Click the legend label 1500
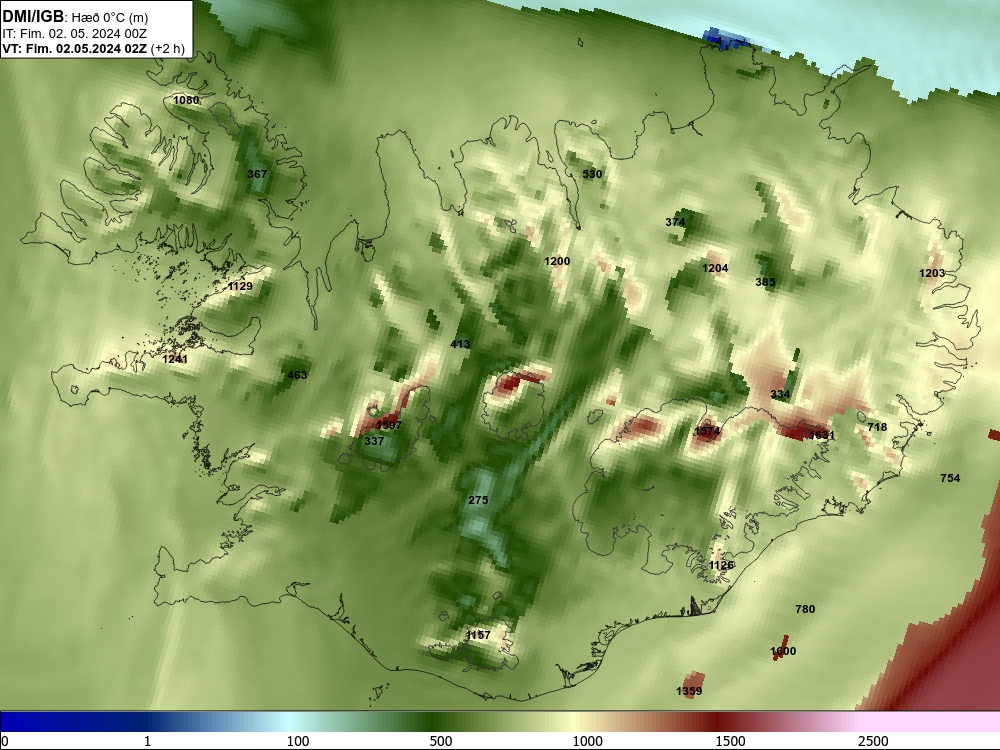 click(730, 741)
